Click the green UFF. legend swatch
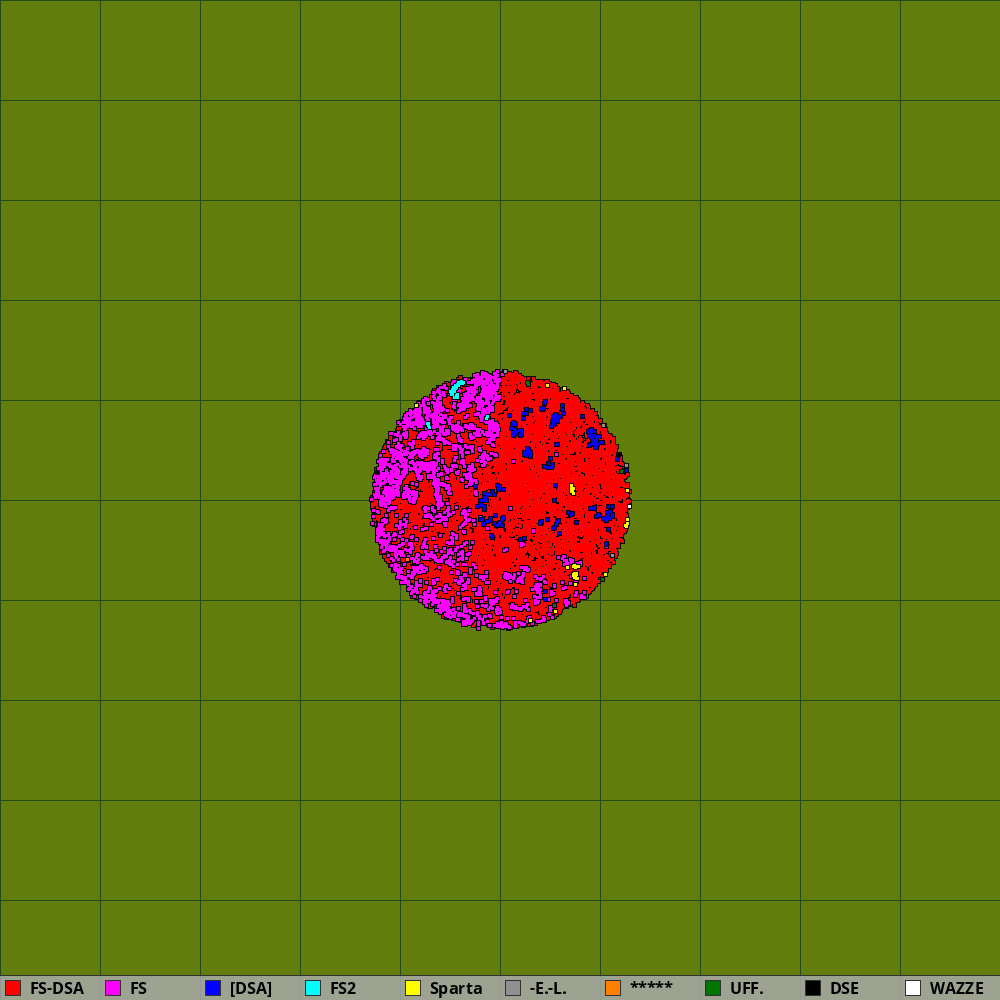The height and width of the screenshot is (1000, 1000). (713, 988)
